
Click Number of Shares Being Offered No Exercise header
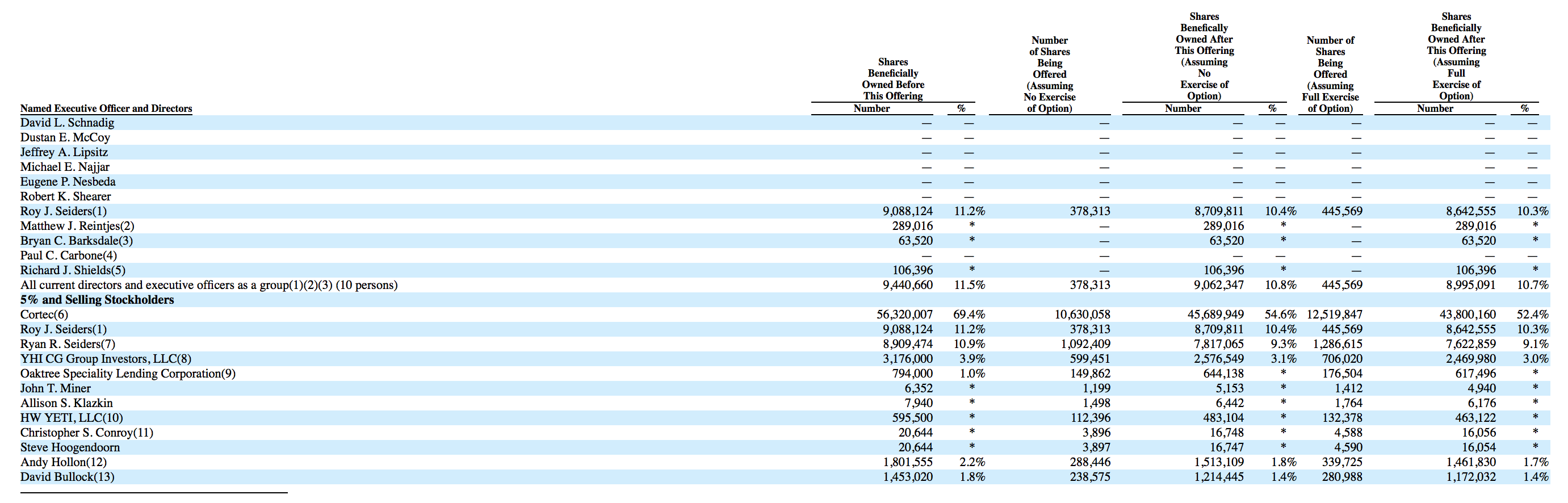1049,74
